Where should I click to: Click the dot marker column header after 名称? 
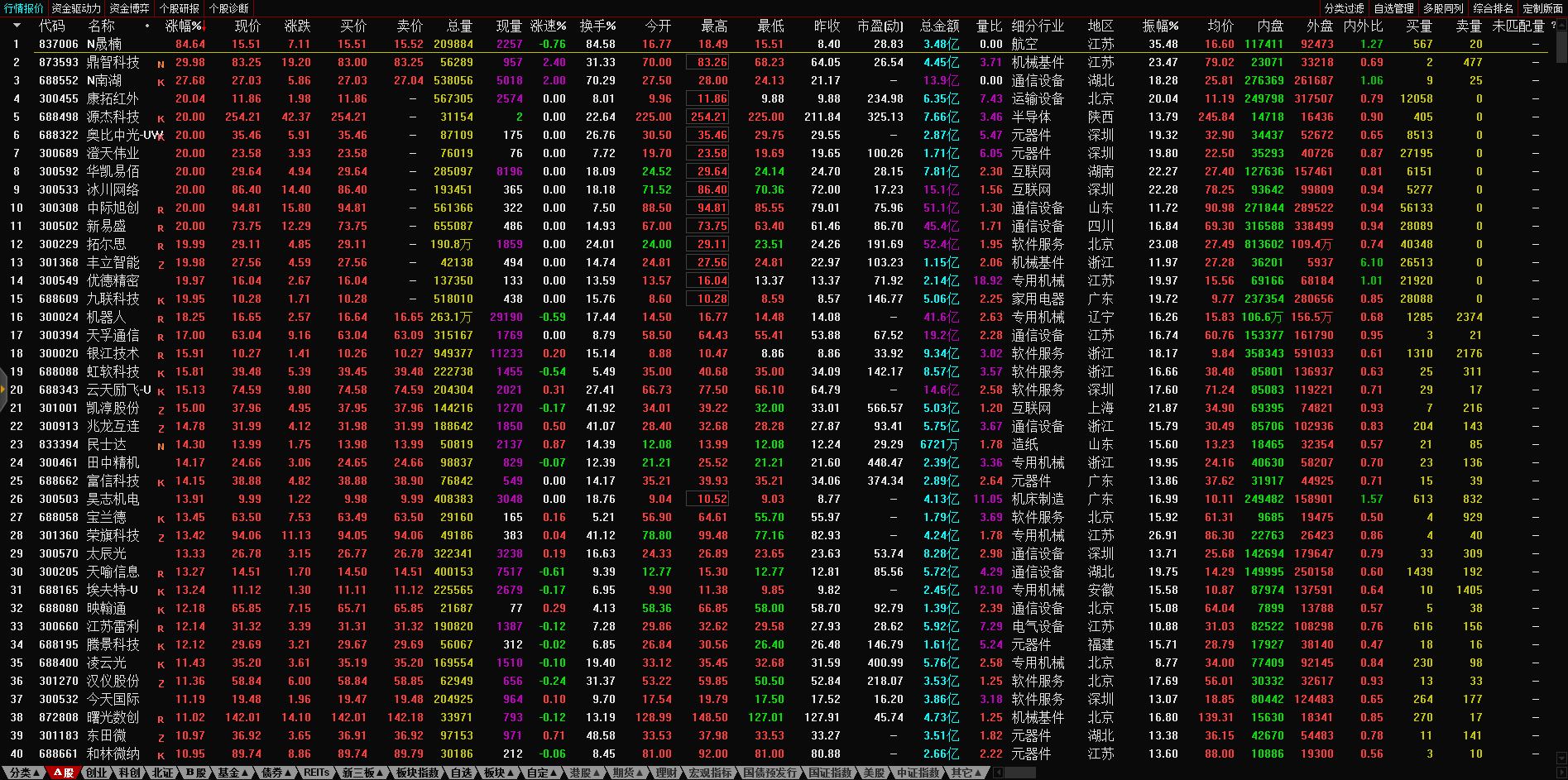[x=147, y=26]
